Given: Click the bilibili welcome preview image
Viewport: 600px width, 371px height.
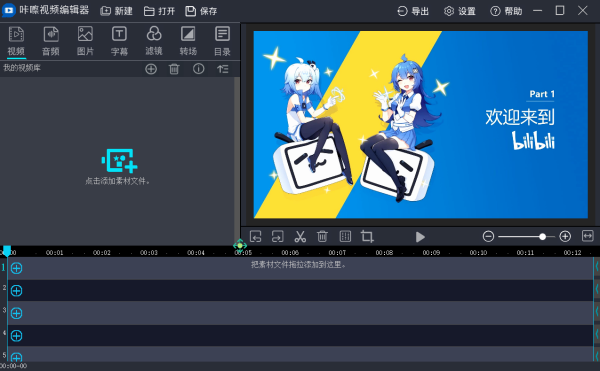Looking at the screenshot, I should point(421,125).
